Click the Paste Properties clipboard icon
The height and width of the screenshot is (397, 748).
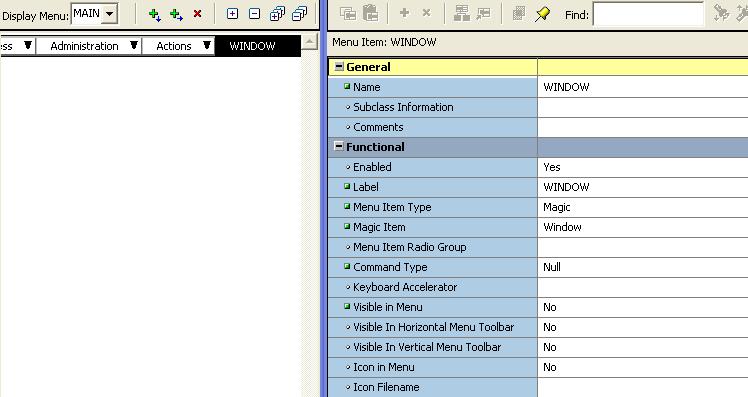tap(370, 14)
